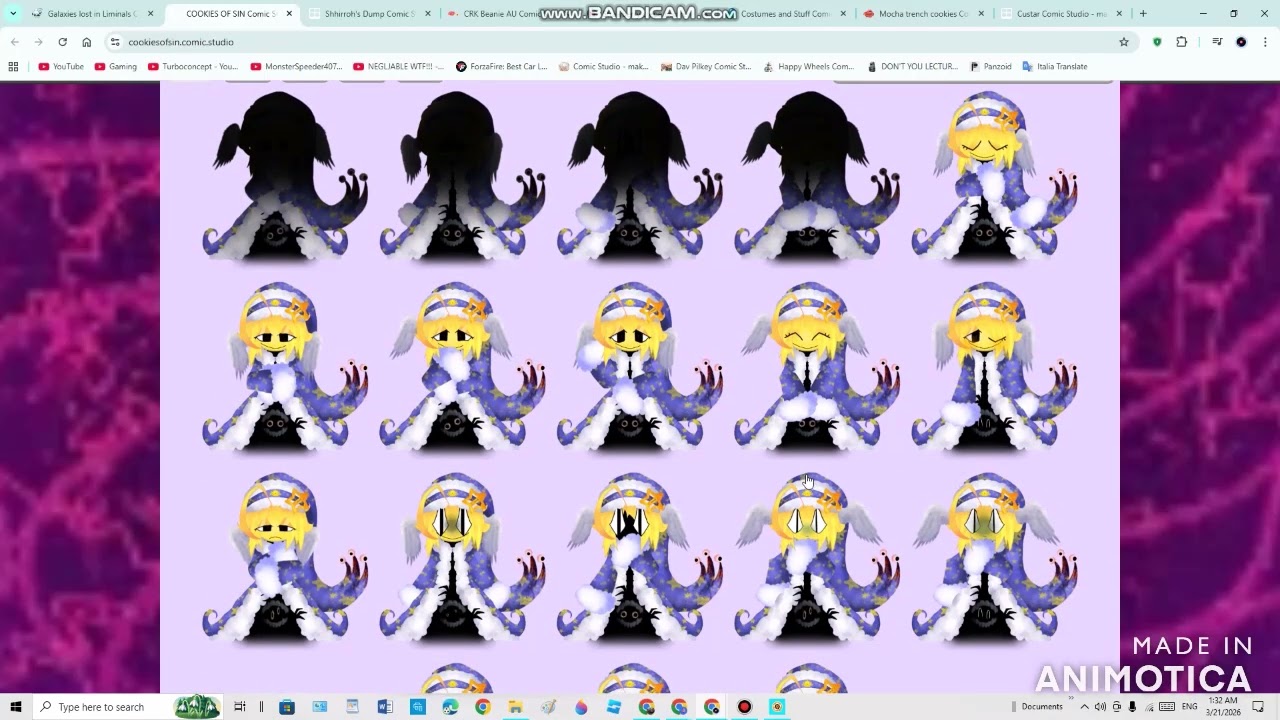
Task: Open the ForzaFire: Best Car bookmark
Action: click(502, 66)
